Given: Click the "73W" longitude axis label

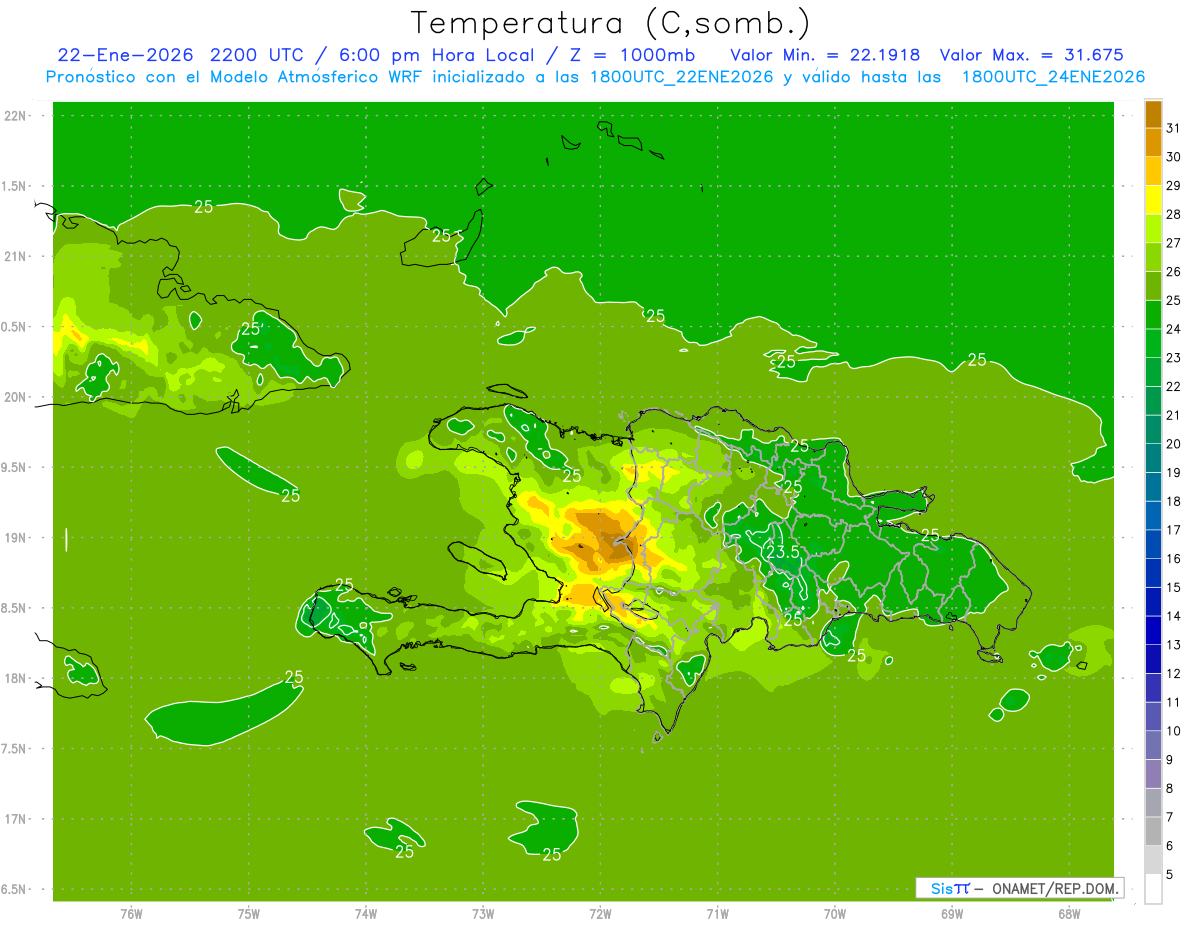Looking at the screenshot, I should click(483, 913).
